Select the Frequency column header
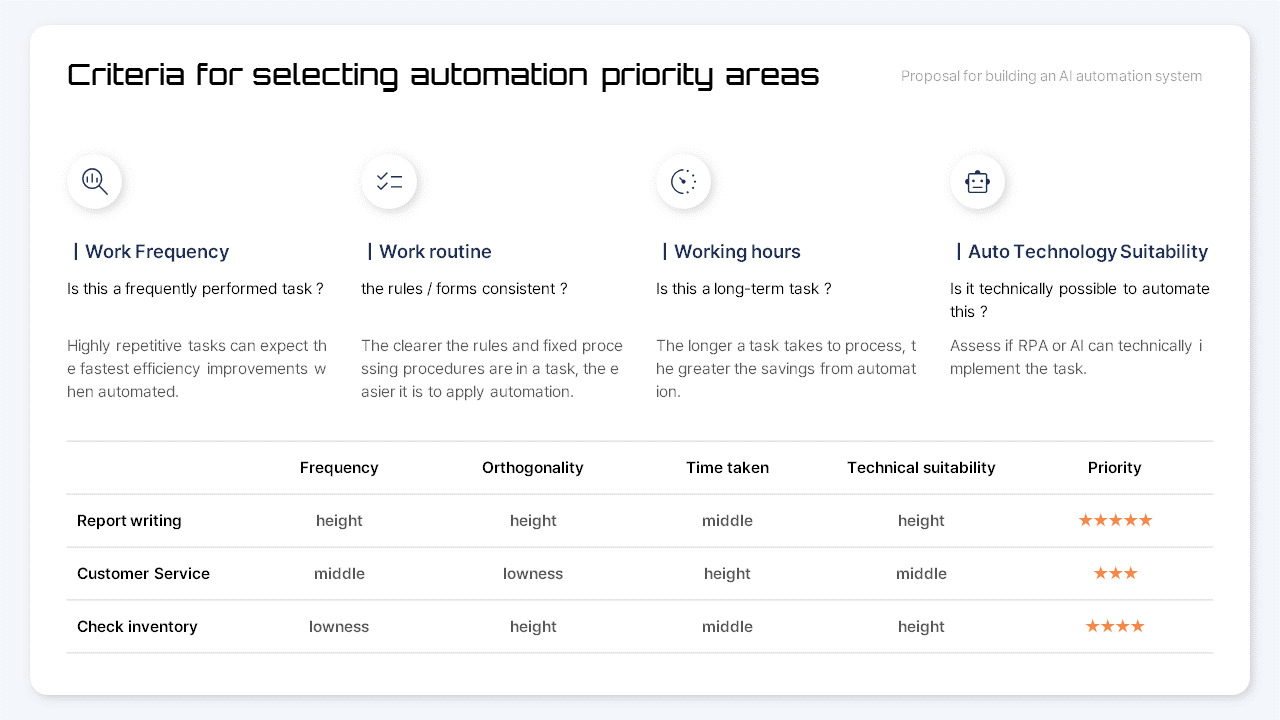Screen dimensions: 1280x720 [x=339, y=467]
